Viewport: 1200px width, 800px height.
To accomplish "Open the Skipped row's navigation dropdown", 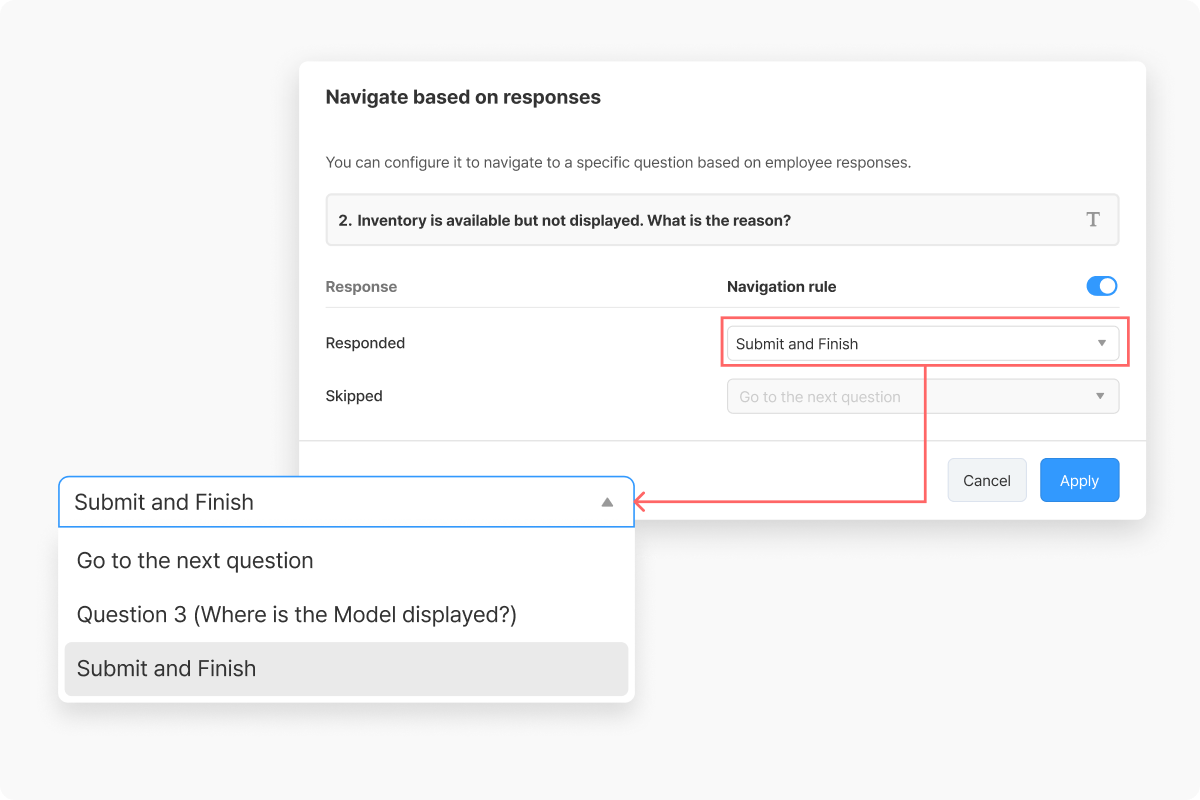I will (923, 396).
